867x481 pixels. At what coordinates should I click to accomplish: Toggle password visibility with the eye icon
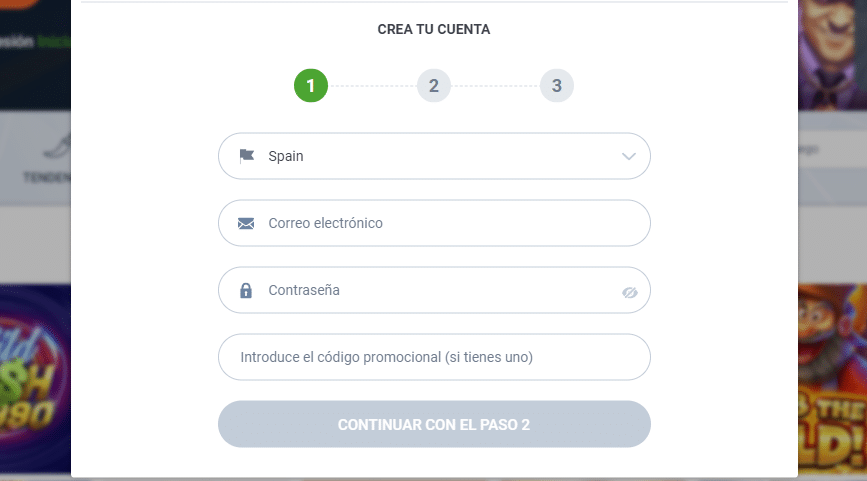(x=629, y=292)
